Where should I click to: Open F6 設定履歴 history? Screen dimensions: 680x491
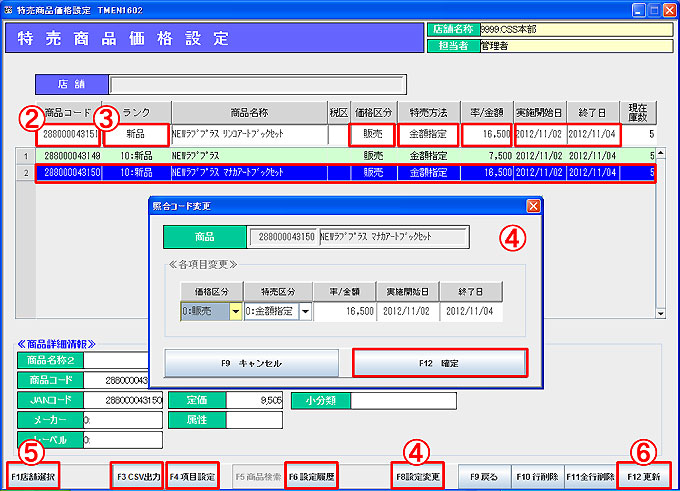311,476
